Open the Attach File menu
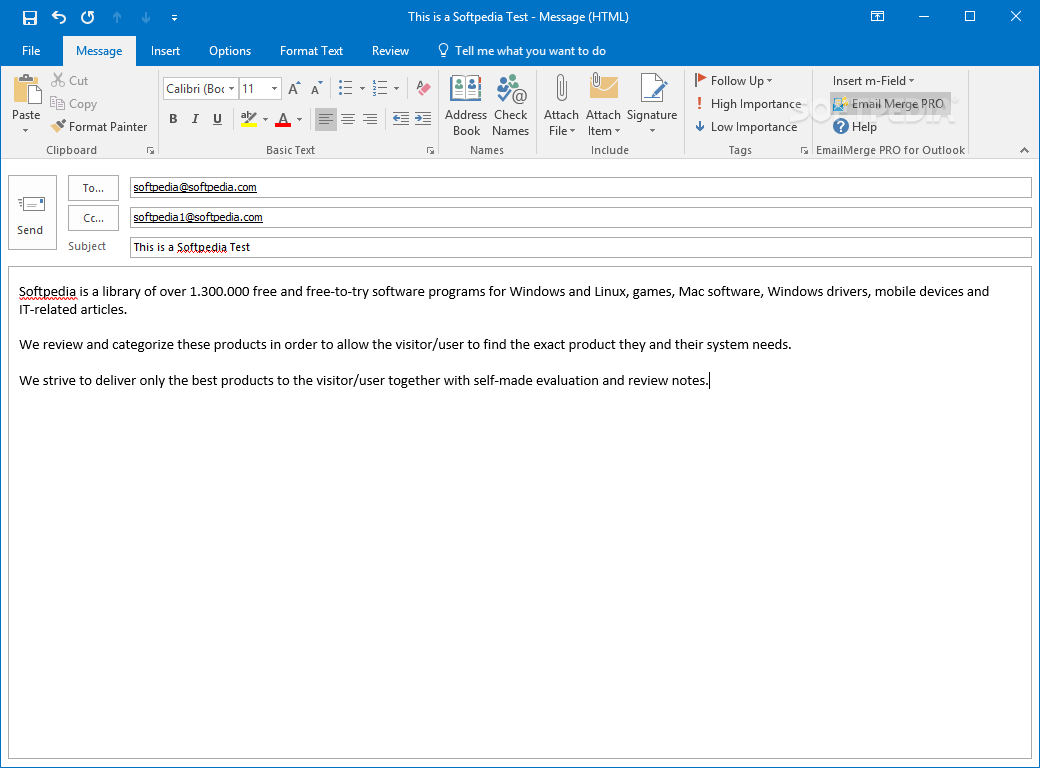This screenshot has width=1040, height=768. click(561, 105)
